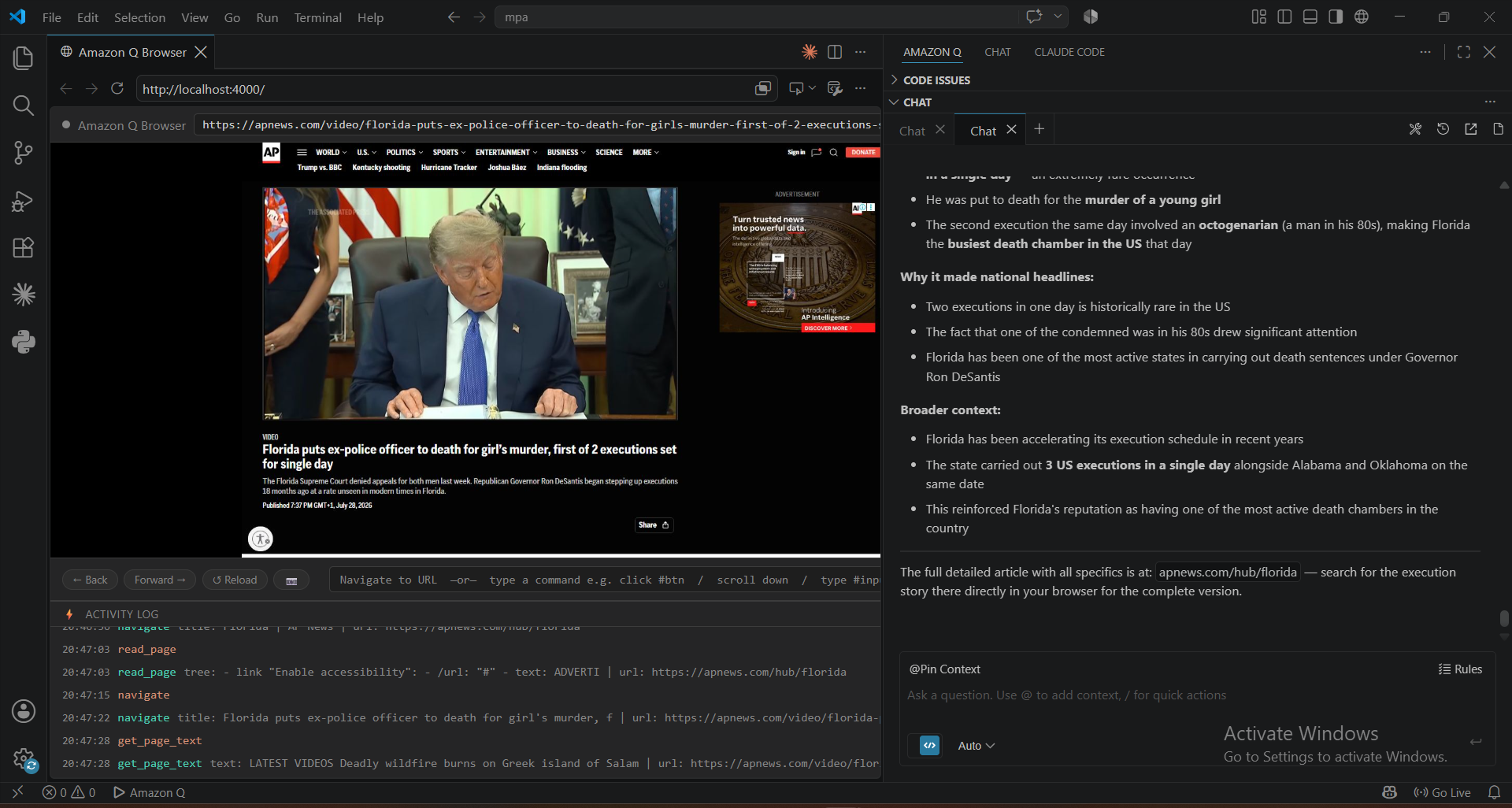Export the chat conversation icon
The height and width of the screenshot is (808, 1512).
click(x=1470, y=129)
